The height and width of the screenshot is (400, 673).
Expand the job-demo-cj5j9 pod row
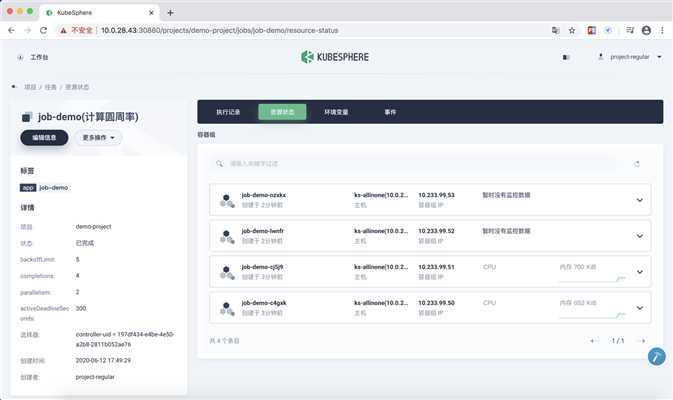click(x=640, y=272)
